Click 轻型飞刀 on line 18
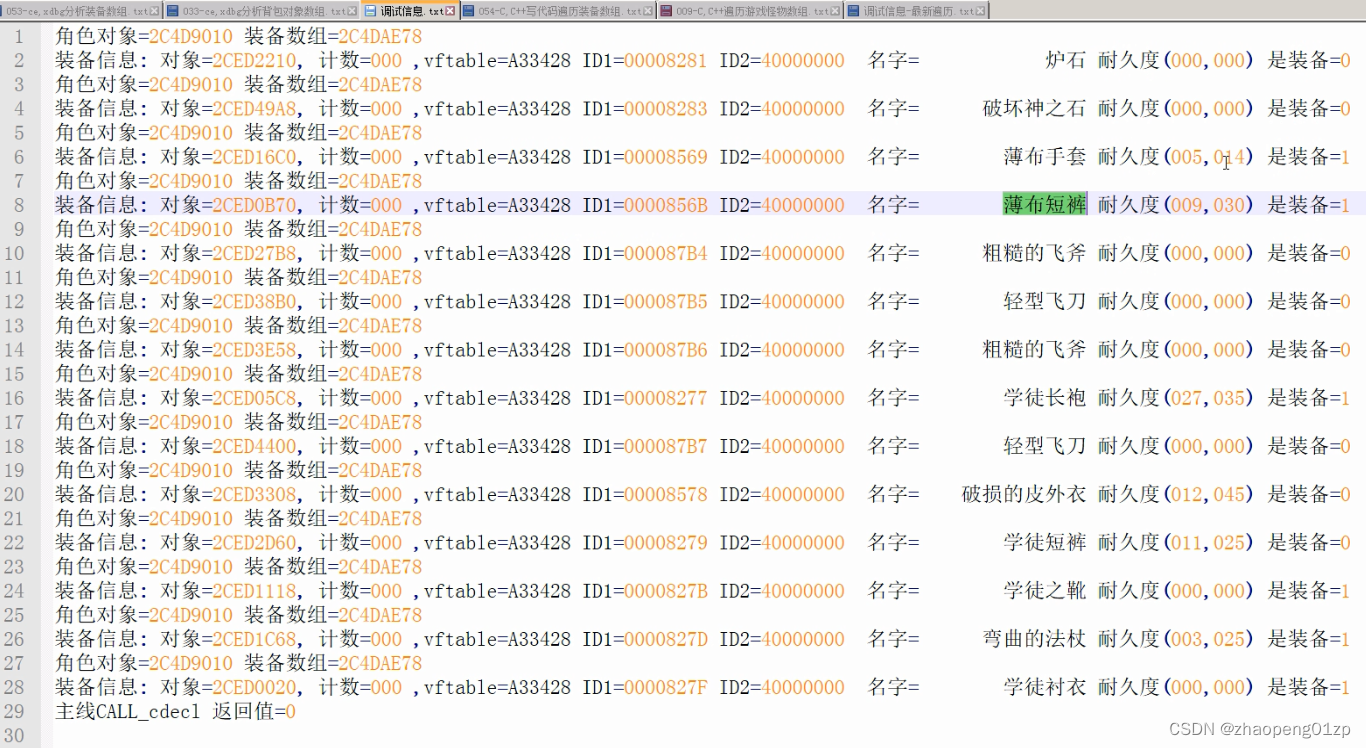Viewport: 1366px width, 748px height. (x=1045, y=446)
